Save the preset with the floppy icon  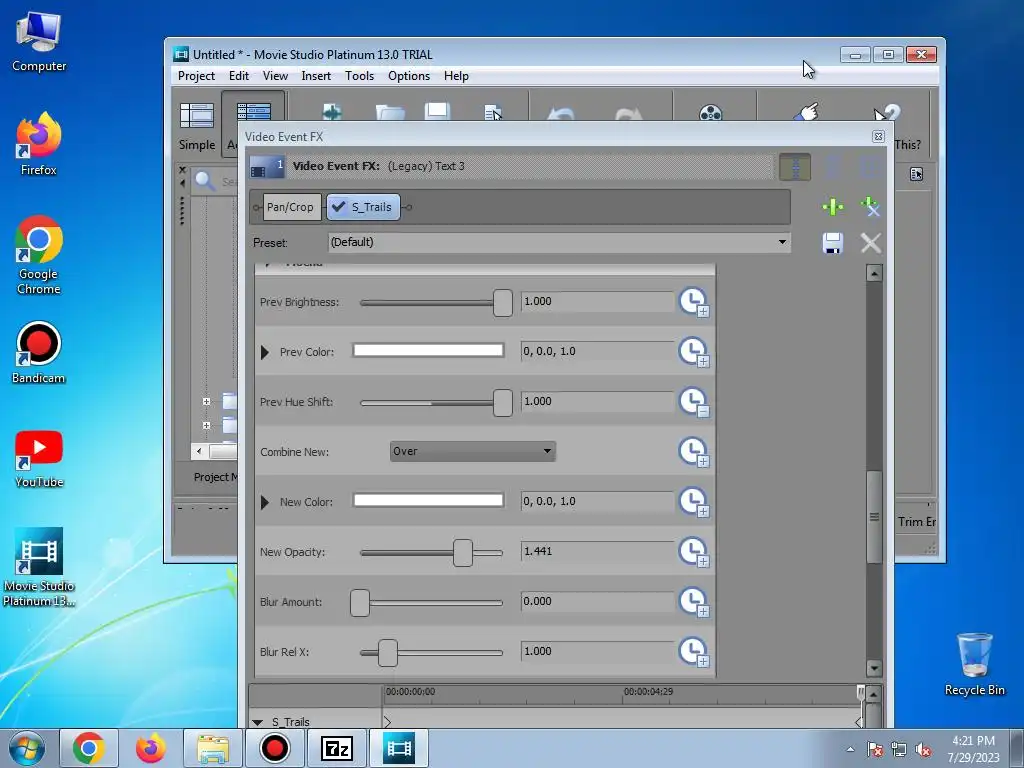pos(833,244)
